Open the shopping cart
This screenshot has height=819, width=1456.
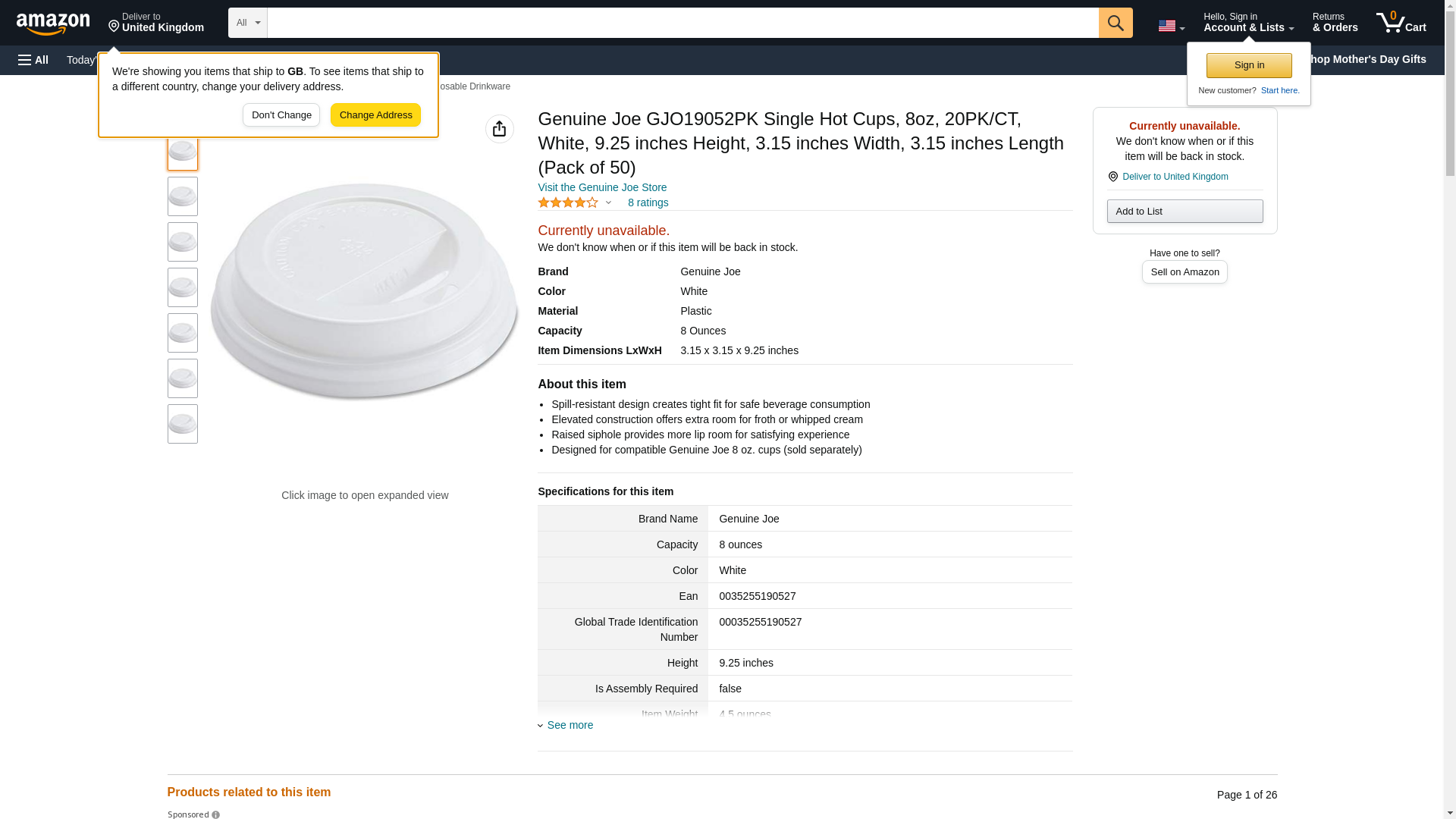pyautogui.click(x=1401, y=23)
